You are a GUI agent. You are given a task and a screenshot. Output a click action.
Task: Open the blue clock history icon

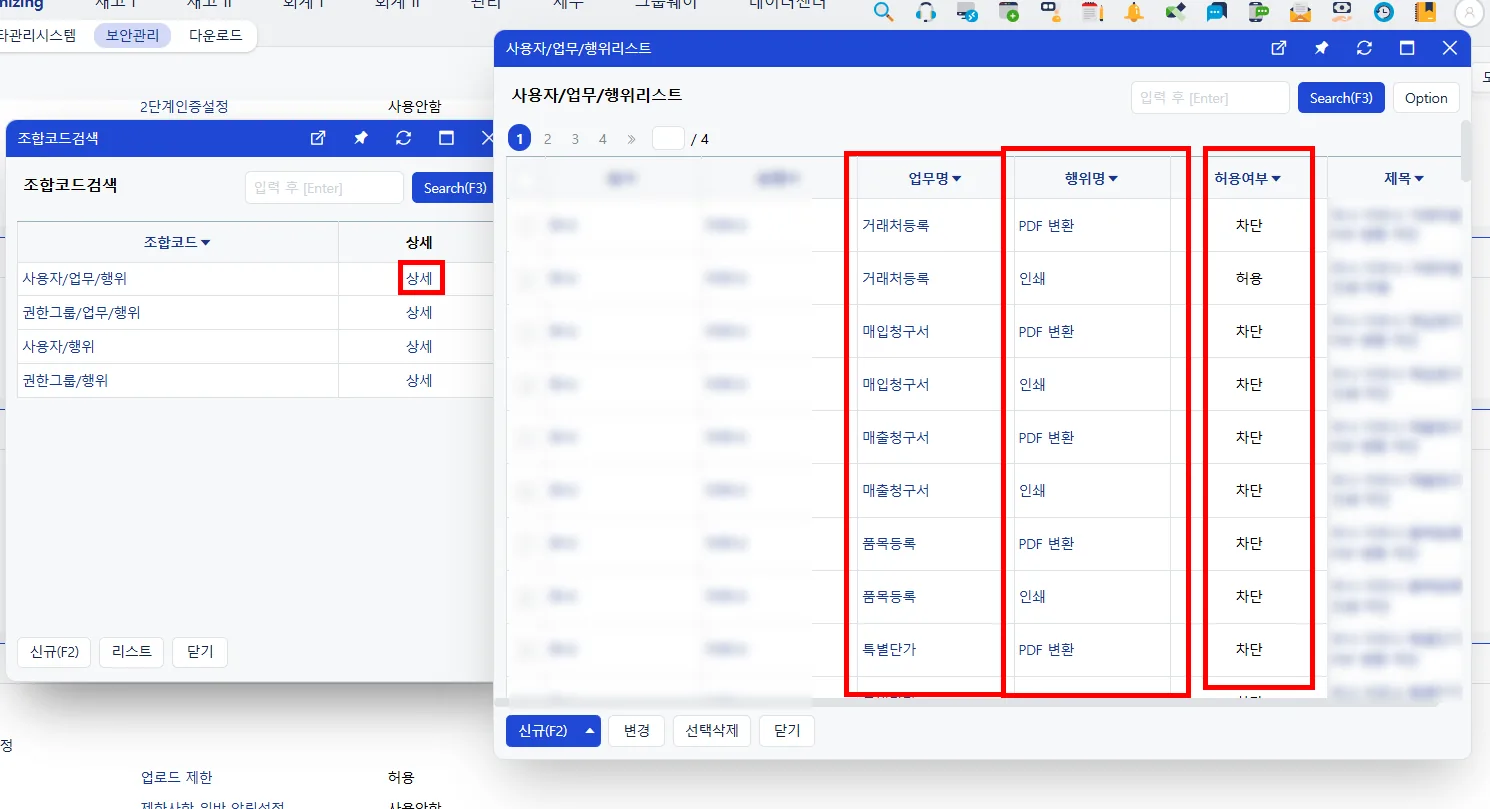1384,12
